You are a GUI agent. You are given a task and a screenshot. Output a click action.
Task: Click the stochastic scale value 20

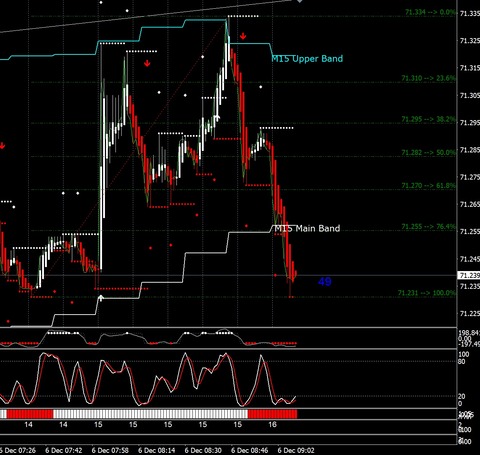[462, 396]
